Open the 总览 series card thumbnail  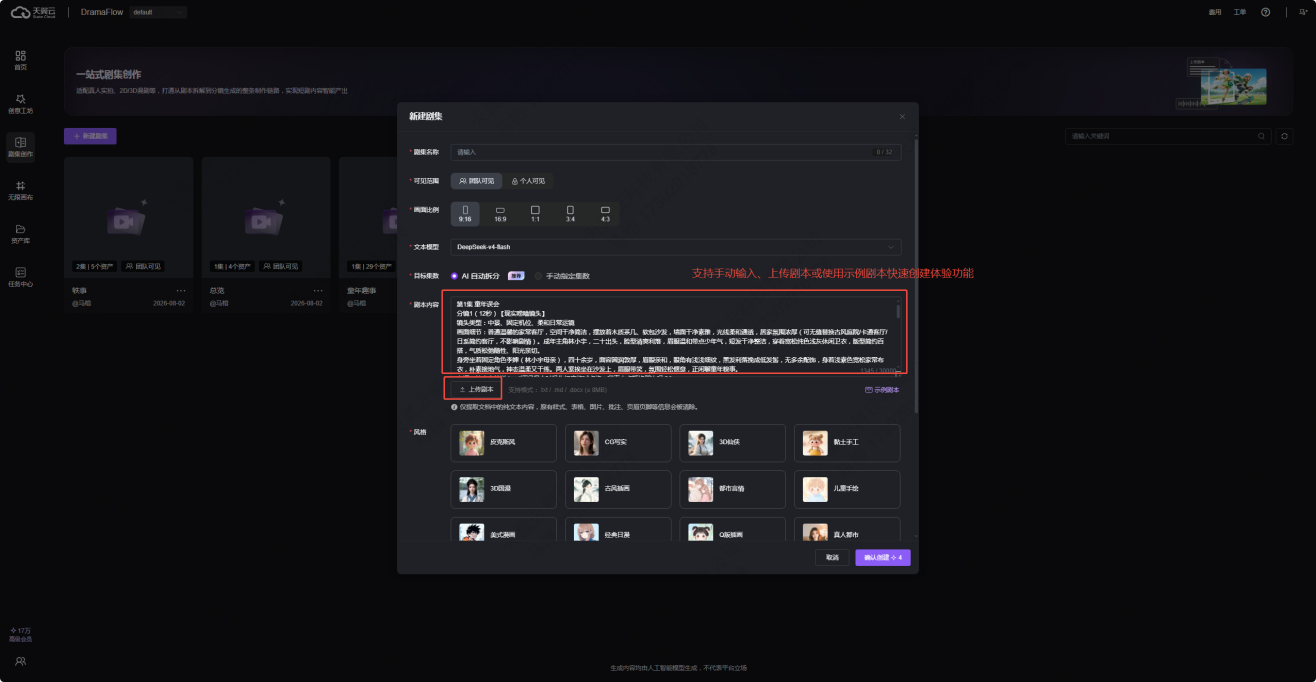coord(266,218)
